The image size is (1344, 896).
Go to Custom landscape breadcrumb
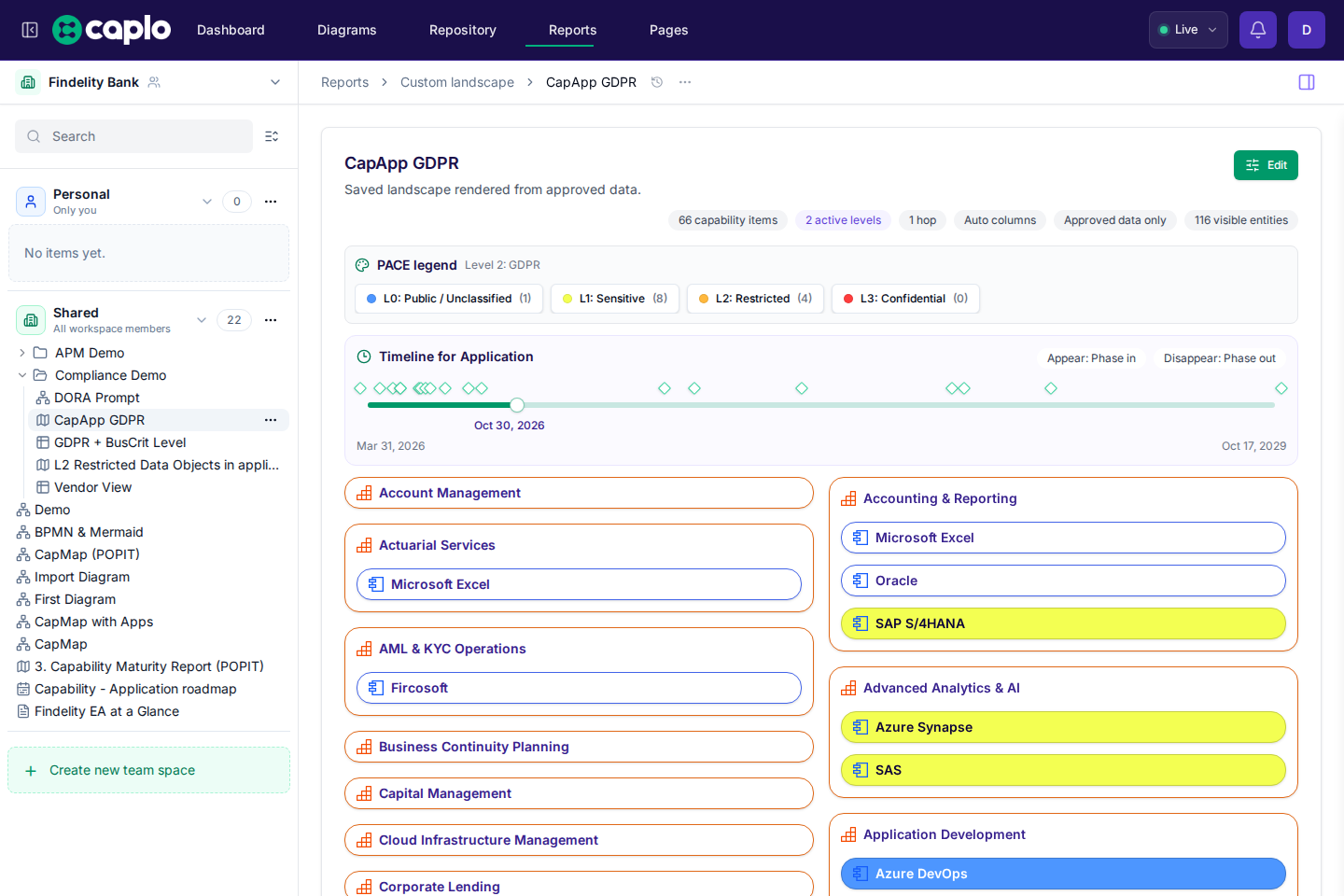(x=457, y=82)
